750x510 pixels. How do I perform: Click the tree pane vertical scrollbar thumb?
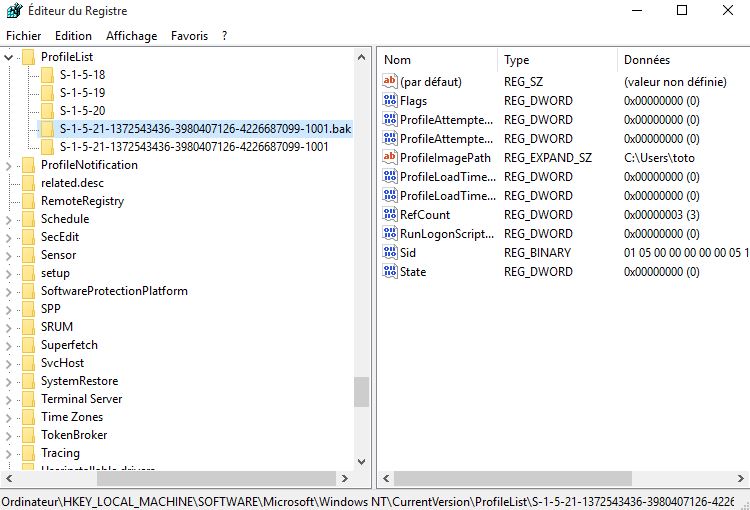(x=362, y=392)
